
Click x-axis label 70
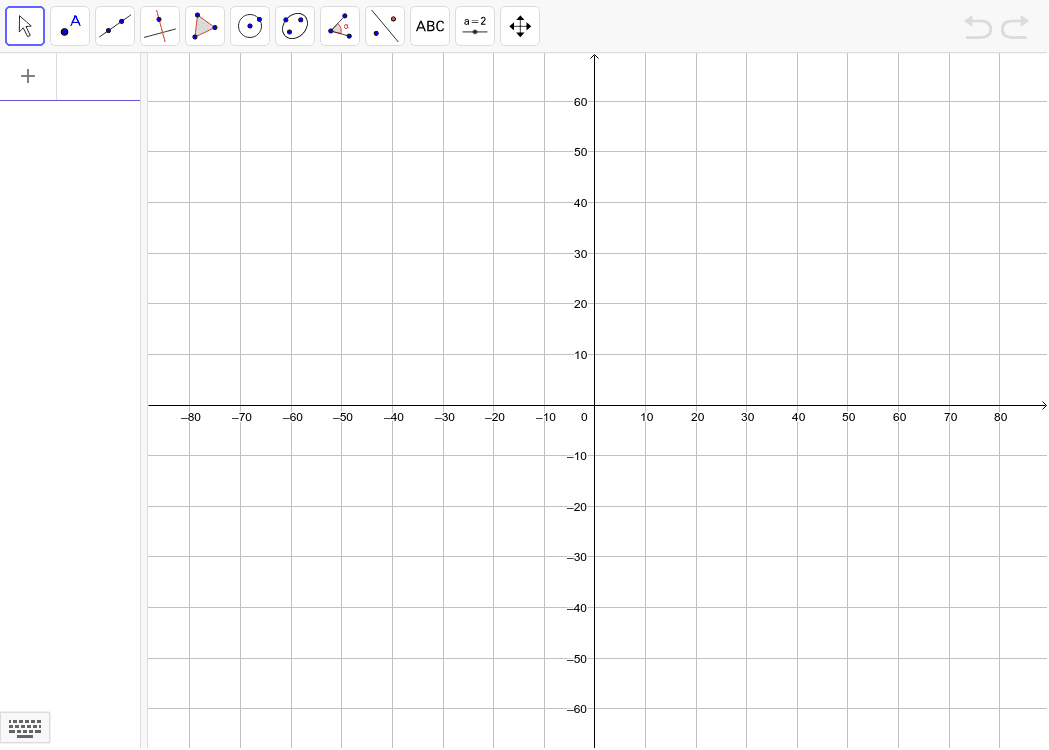950,417
